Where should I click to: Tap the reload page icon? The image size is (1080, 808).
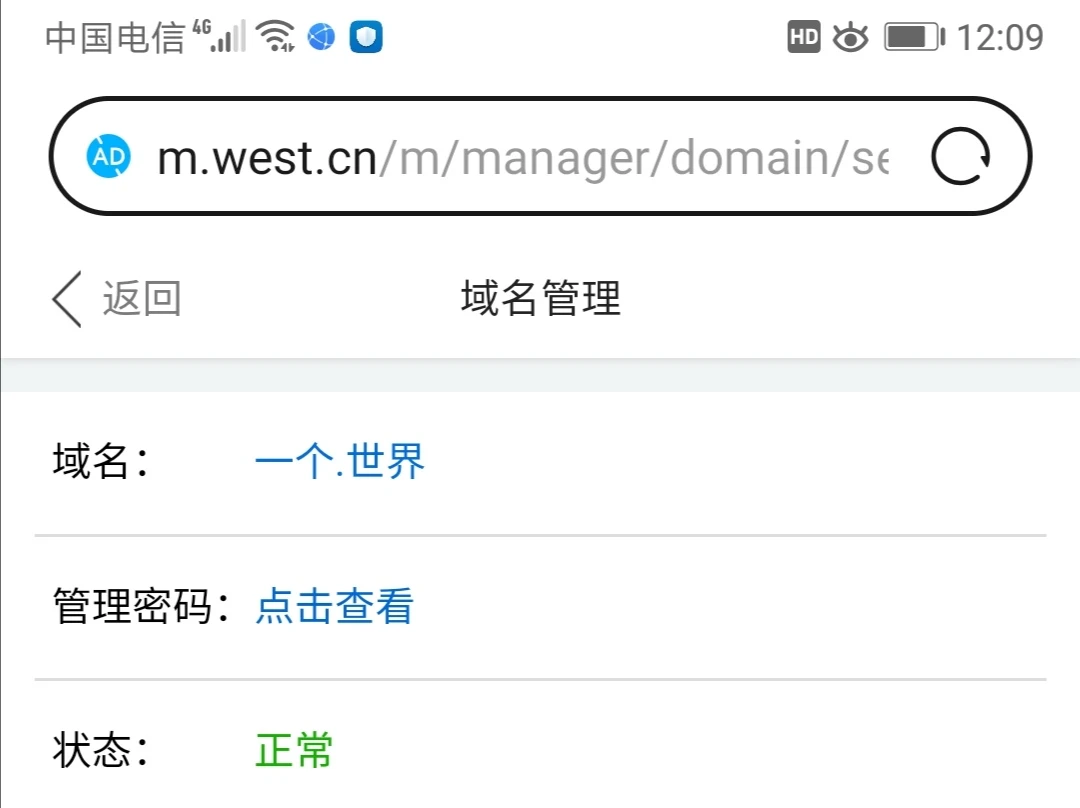coord(961,157)
